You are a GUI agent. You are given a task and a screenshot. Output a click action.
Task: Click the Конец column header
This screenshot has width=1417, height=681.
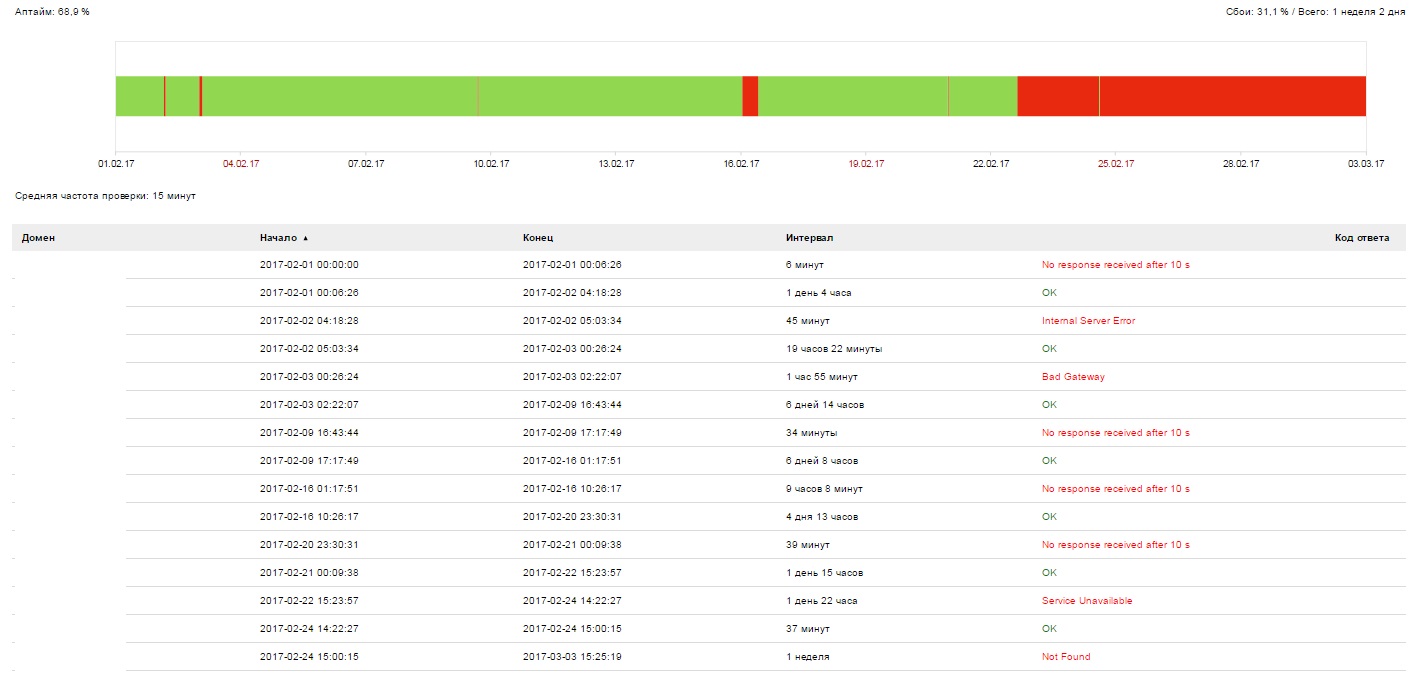(x=538, y=238)
